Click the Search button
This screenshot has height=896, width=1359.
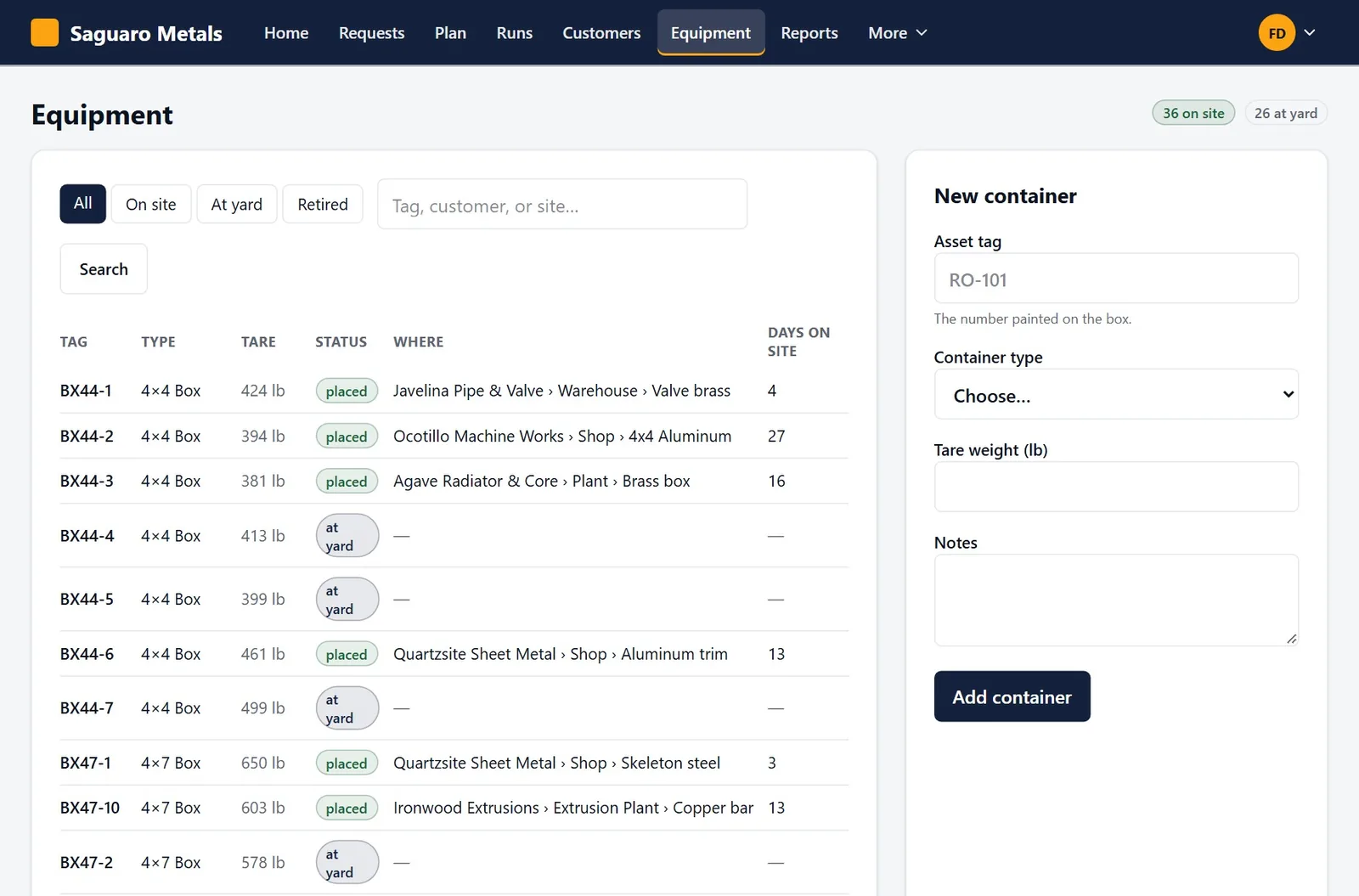click(x=104, y=269)
